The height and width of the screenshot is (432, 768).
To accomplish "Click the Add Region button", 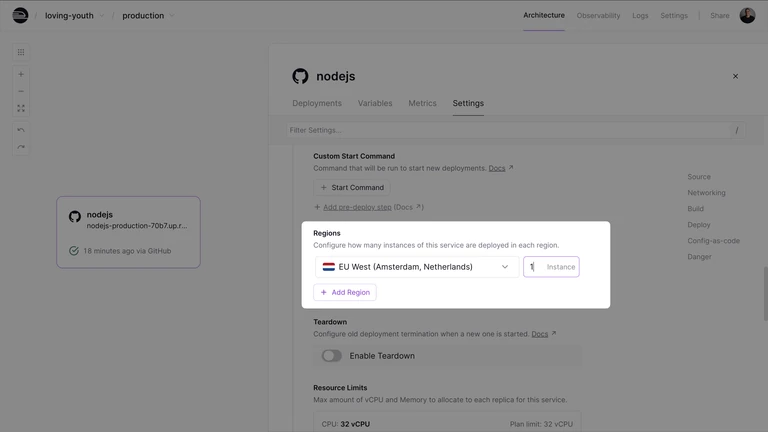I will (345, 292).
